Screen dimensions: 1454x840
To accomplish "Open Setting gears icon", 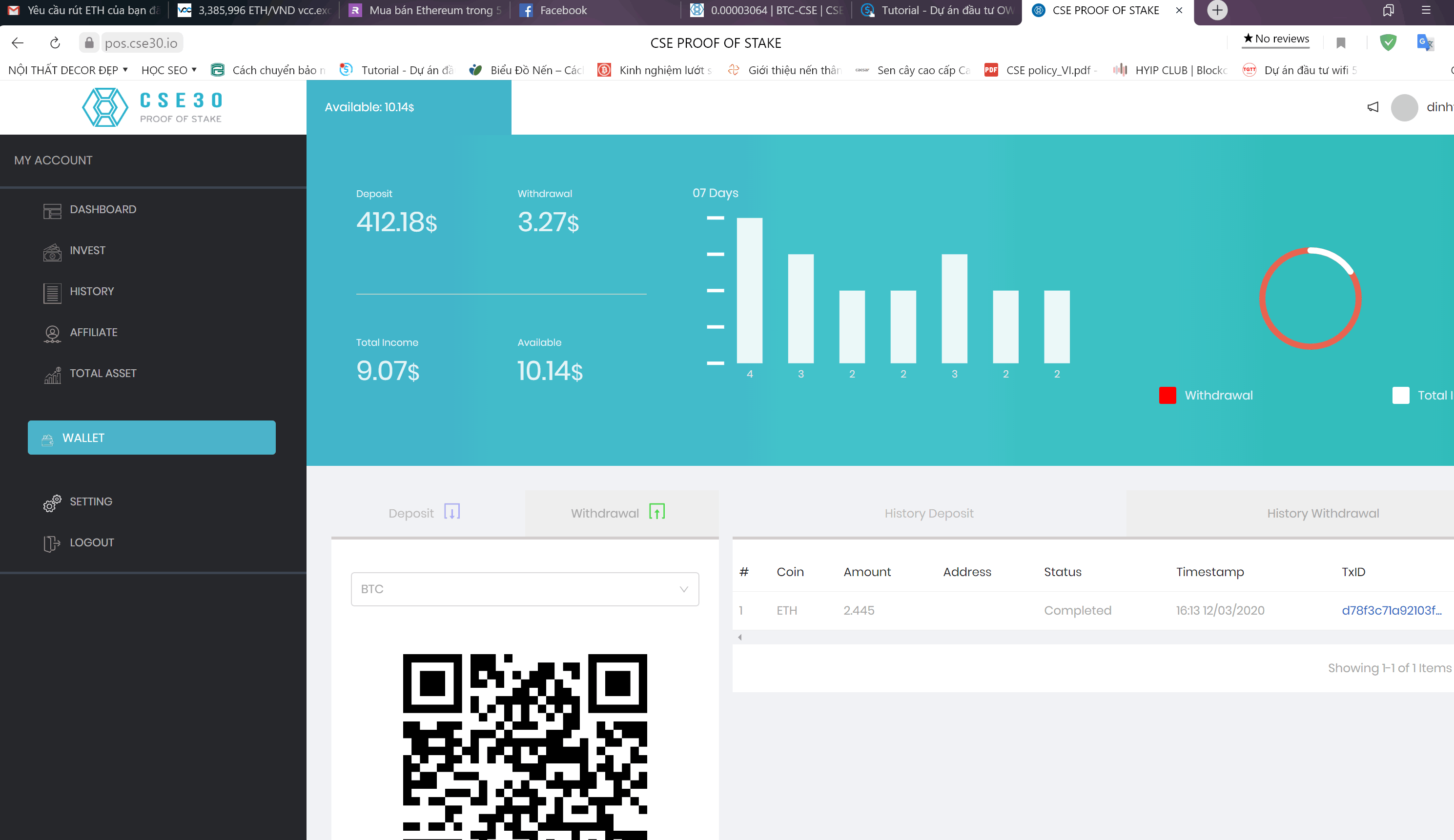I will pos(52,503).
